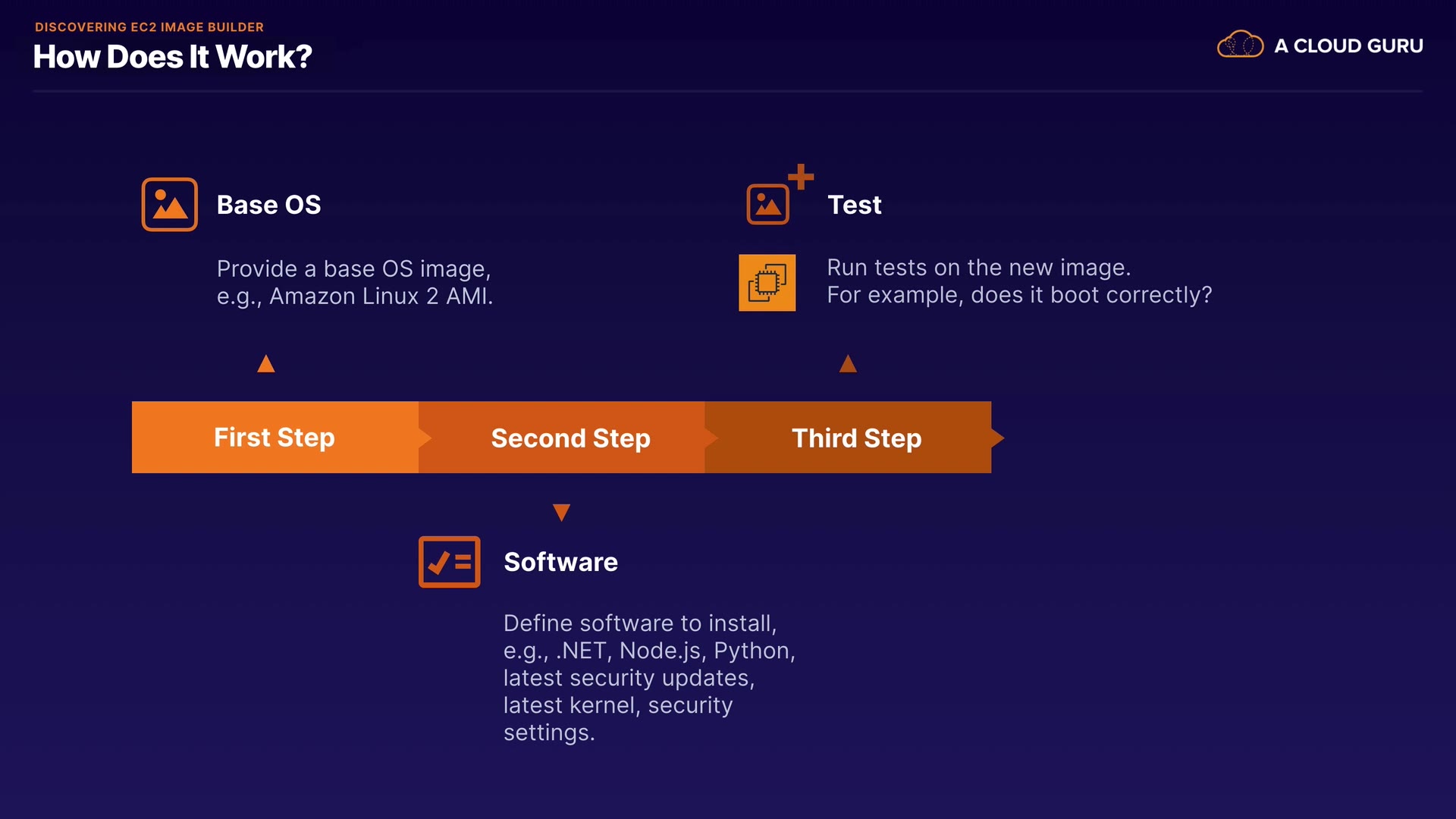This screenshot has width=1456, height=819.
Task: Click the Discovering EC2 Image Builder subtitle
Action: (x=149, y=27)
